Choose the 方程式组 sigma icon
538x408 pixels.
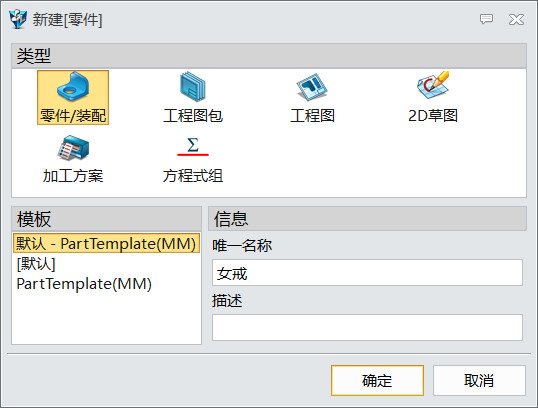pos(193,146)
